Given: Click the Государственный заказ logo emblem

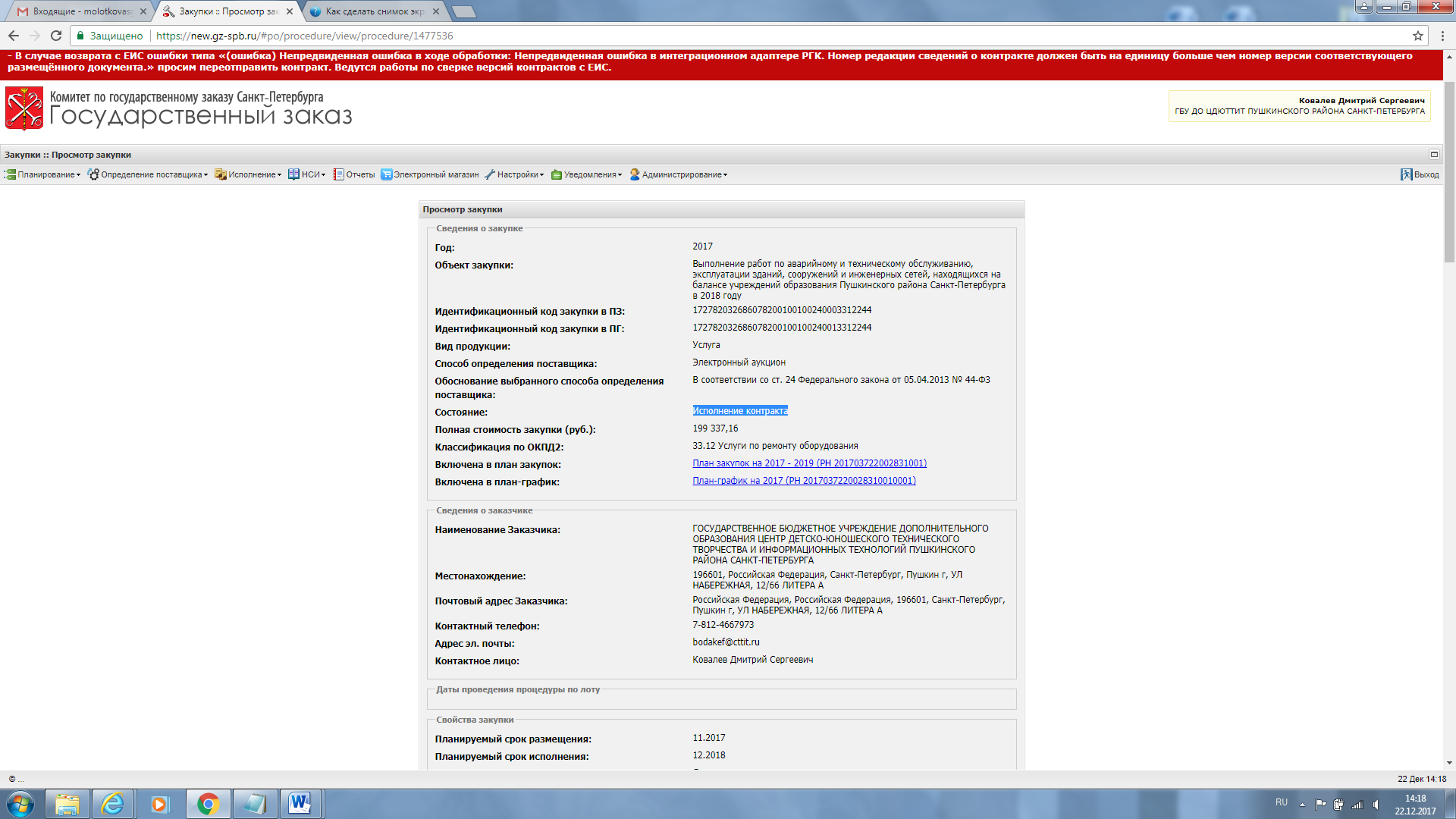Looking at the screenshot, I should (24, 108).
